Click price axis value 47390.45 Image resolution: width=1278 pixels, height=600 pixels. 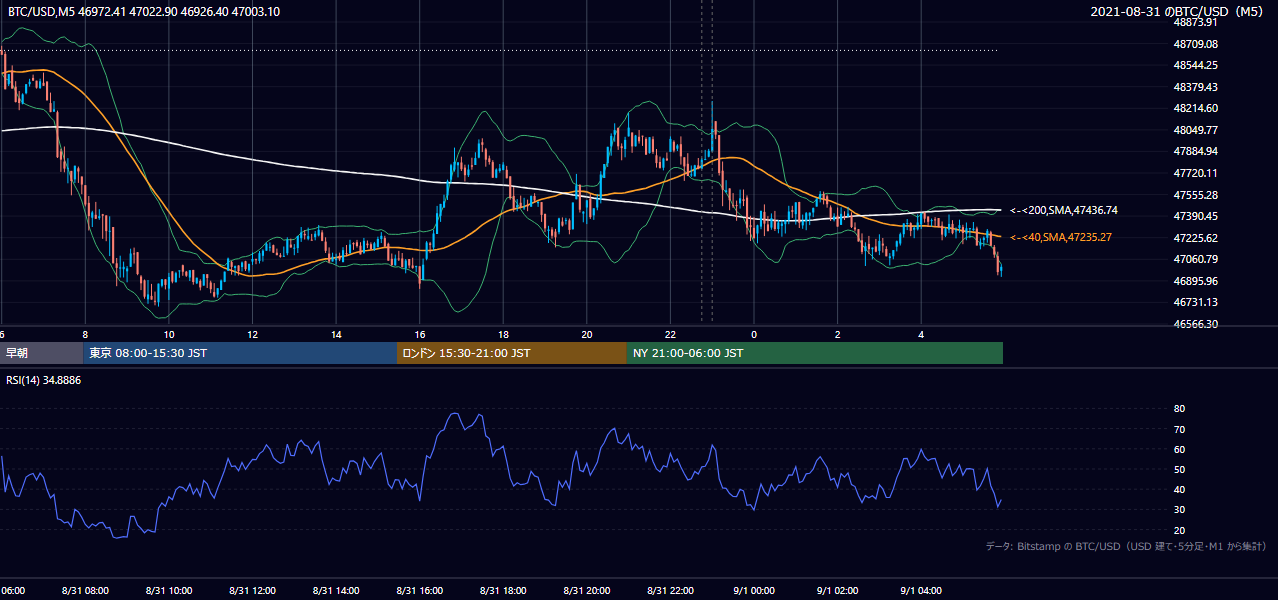pyautogui.click(x=1195, y=216)
